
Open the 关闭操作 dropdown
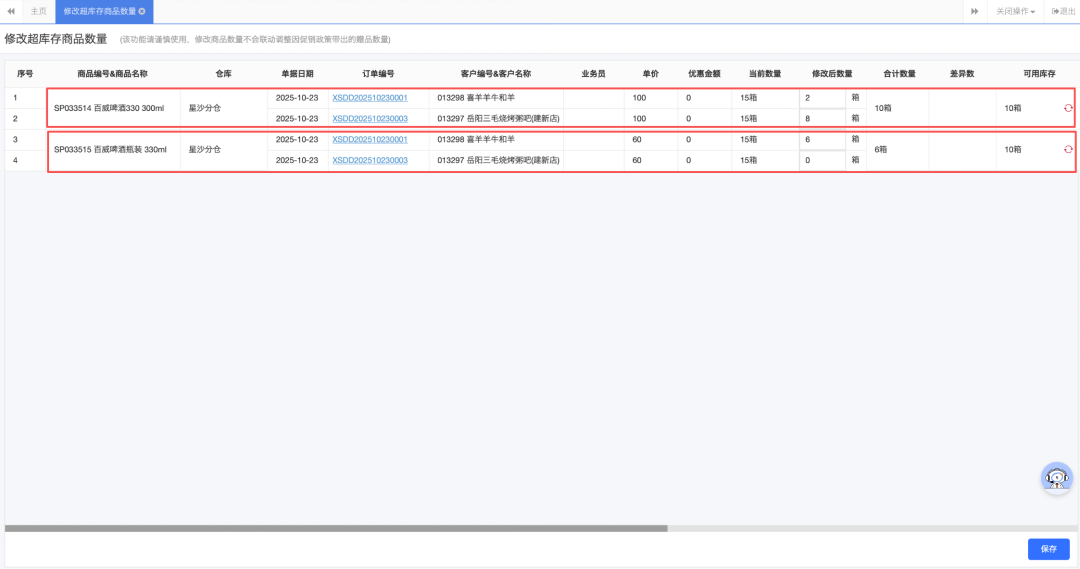1015,11
